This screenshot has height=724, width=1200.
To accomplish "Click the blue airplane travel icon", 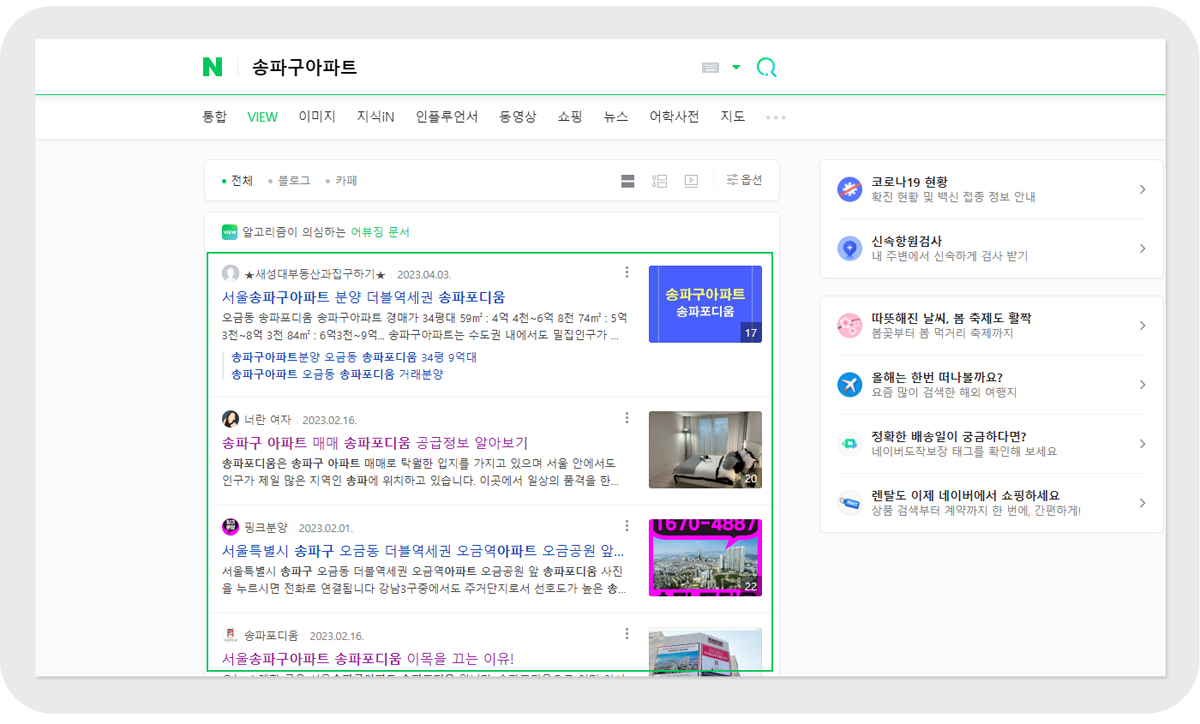I will 850,385.
